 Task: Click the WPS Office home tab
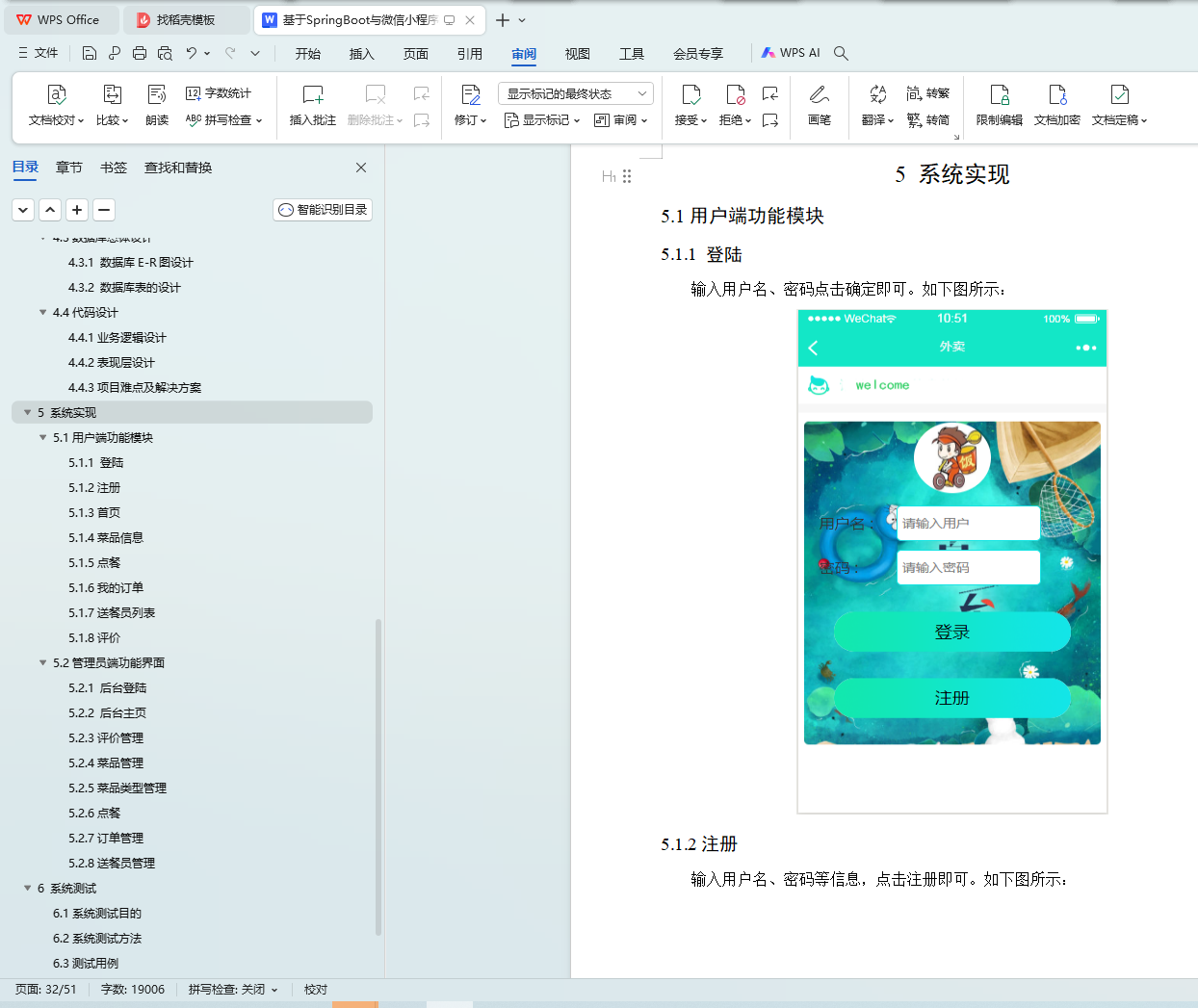60,19
